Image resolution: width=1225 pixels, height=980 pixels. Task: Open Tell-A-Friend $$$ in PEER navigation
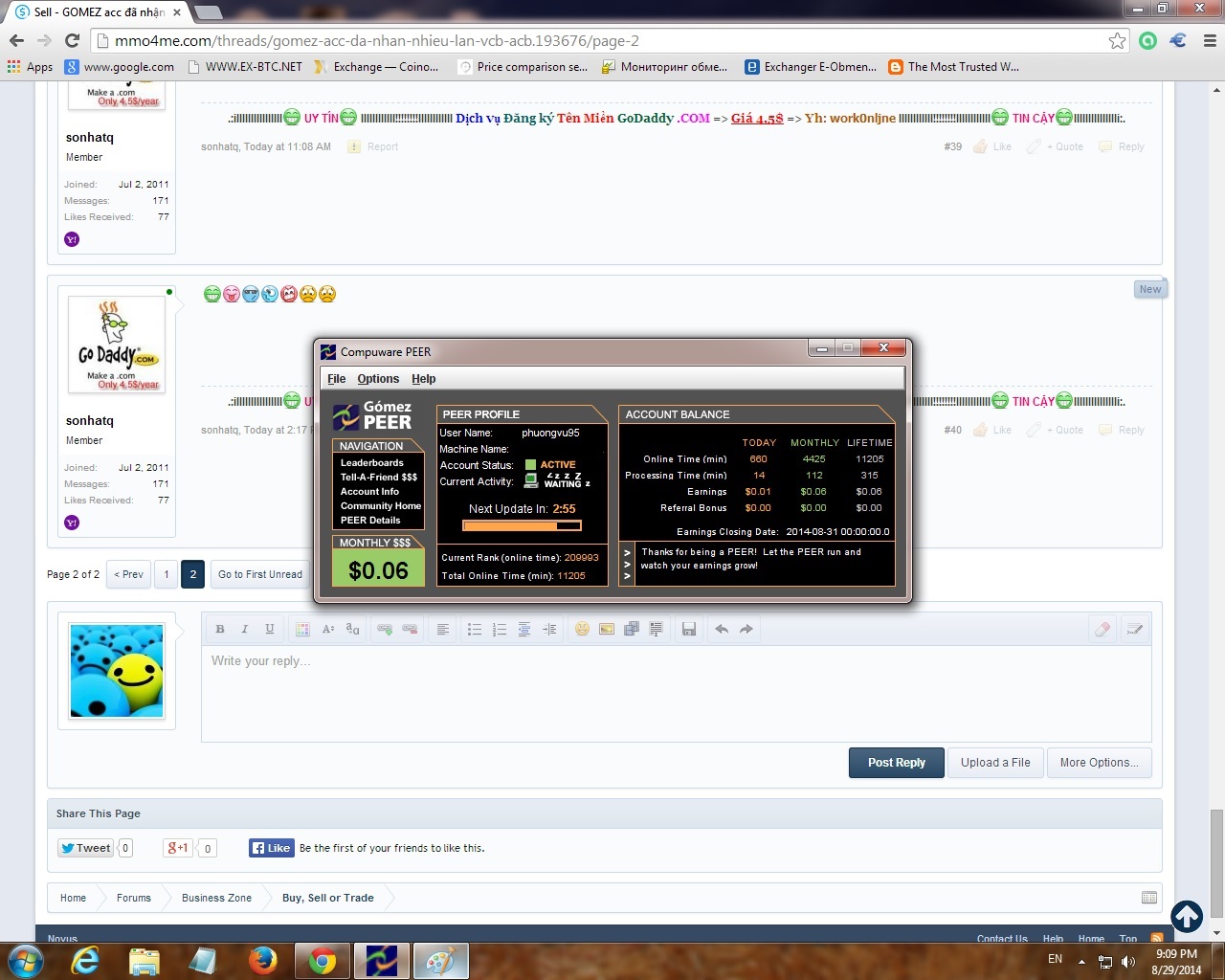pos(379,478)
